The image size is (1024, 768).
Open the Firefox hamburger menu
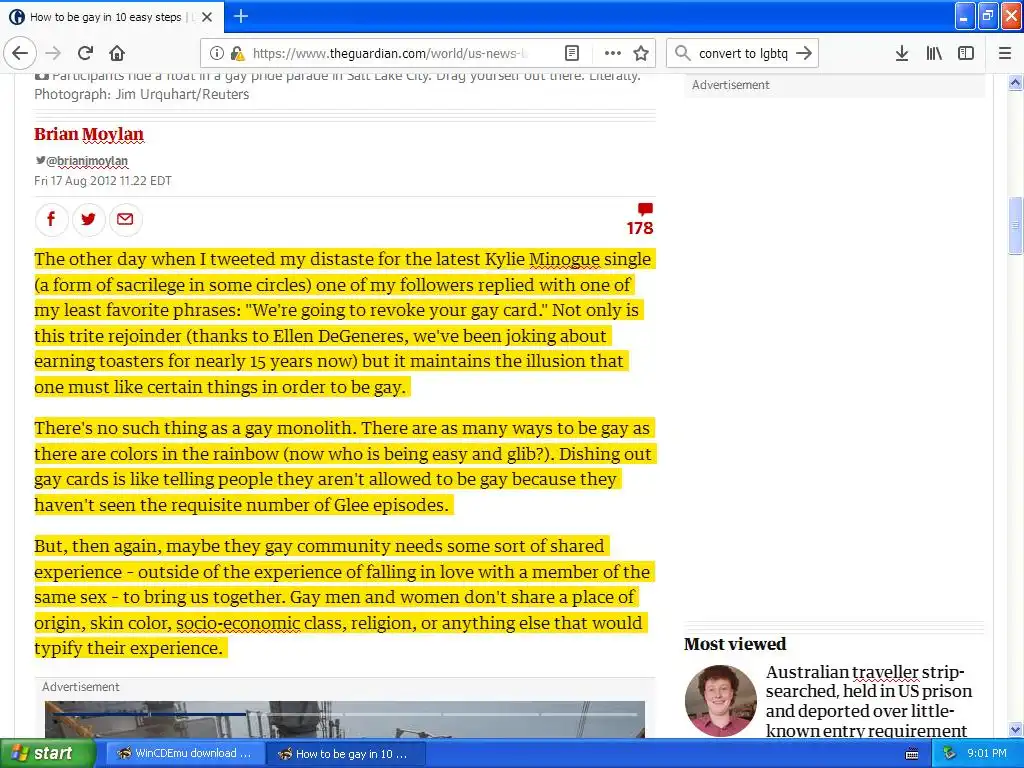point(1005,53)
